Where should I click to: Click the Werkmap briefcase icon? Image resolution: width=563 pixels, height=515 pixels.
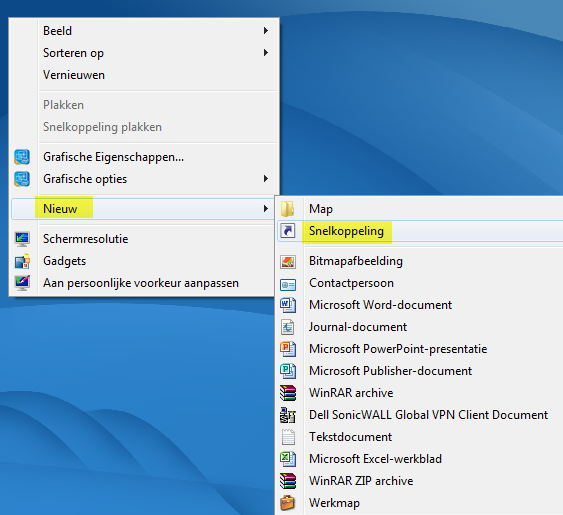288,502
